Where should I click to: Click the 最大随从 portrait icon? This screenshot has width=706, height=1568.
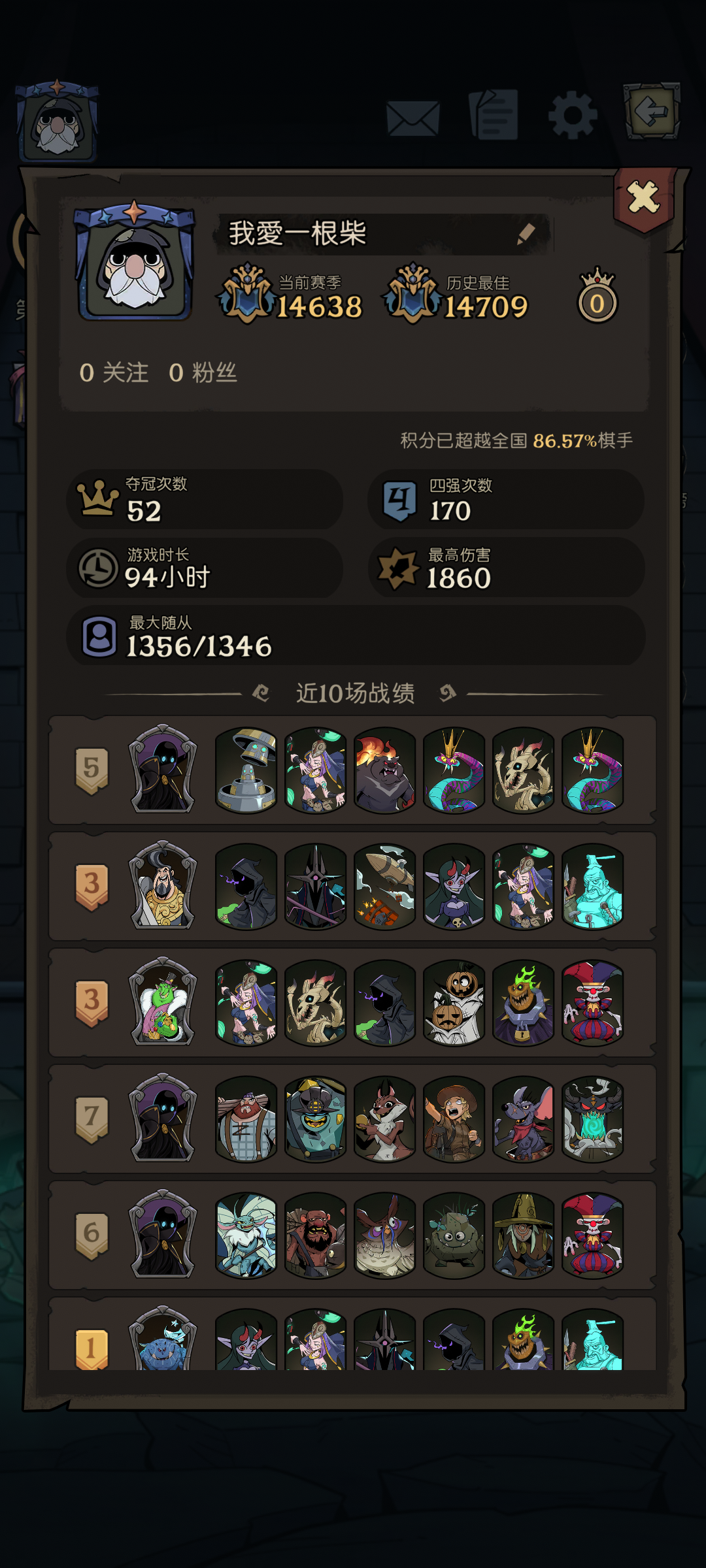(99, 636)
